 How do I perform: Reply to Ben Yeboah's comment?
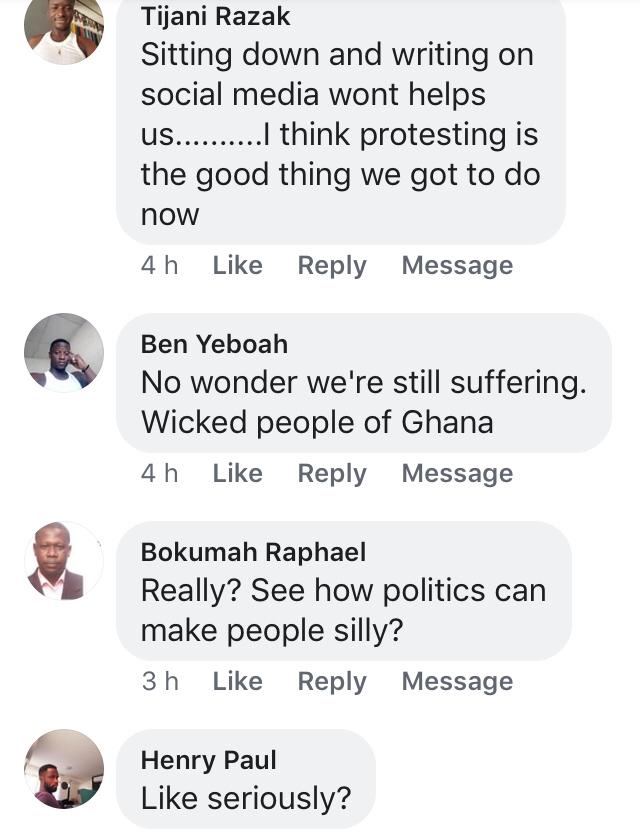(332, 473)
